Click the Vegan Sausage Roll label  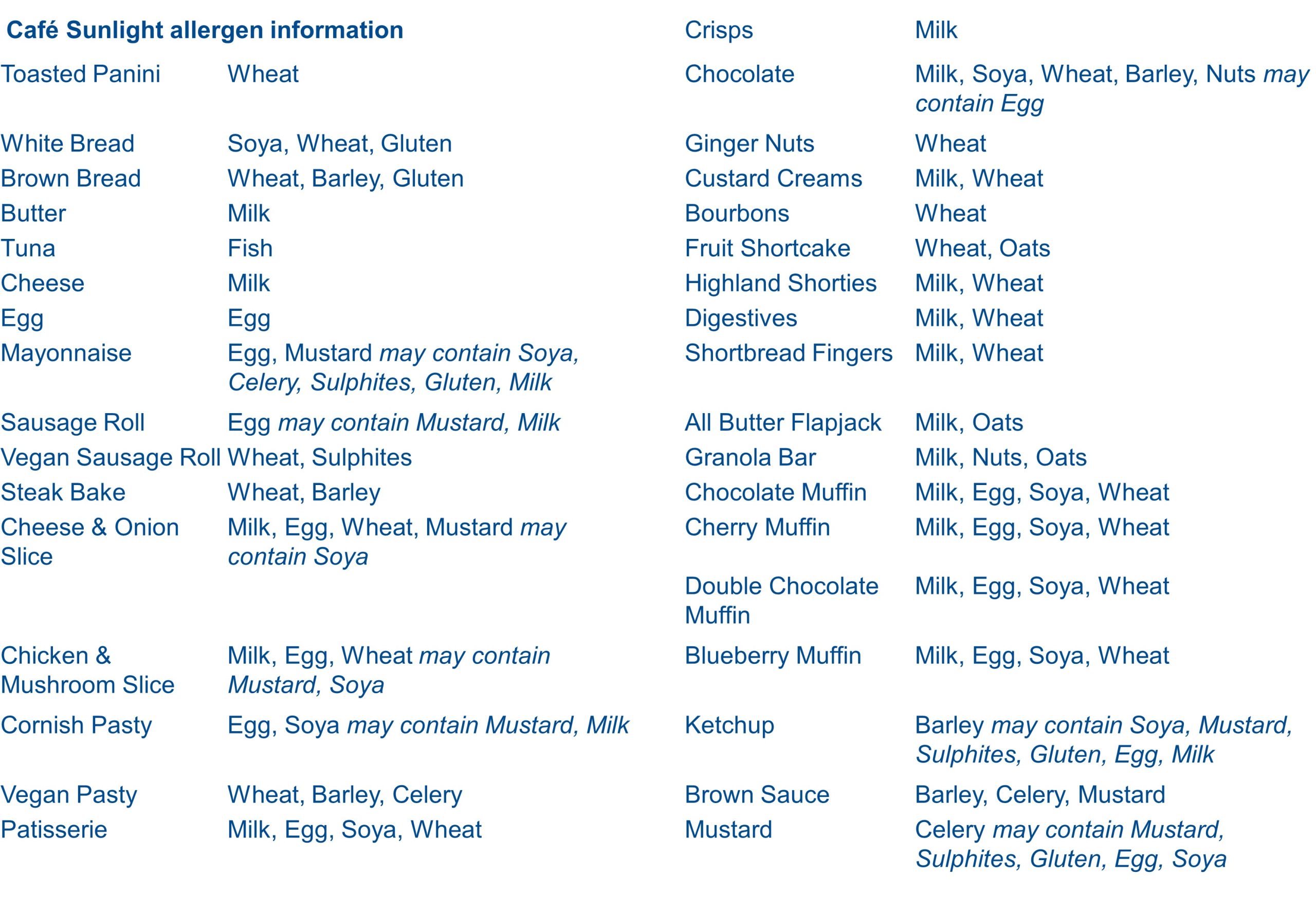click(111, 458)
